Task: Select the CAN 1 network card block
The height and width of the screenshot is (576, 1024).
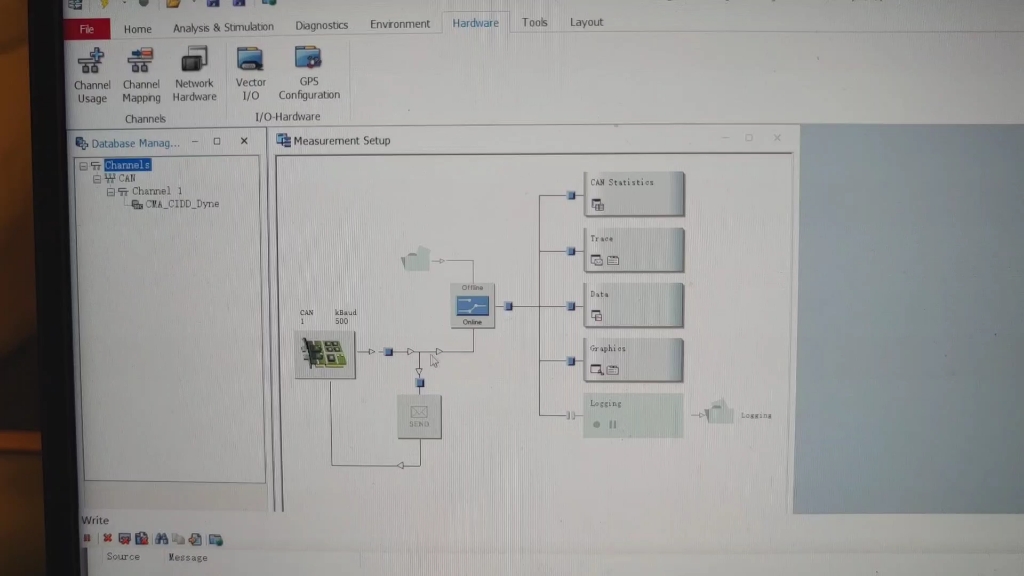Action: click(x=325, y=355)
